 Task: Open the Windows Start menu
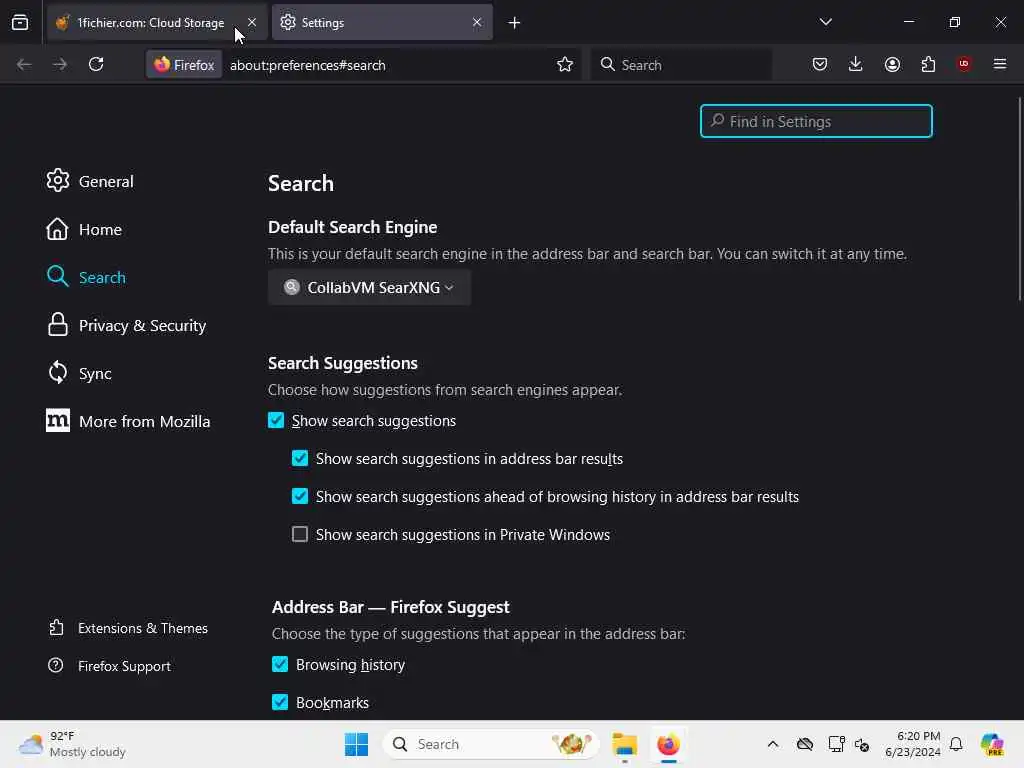coord(356,744)
